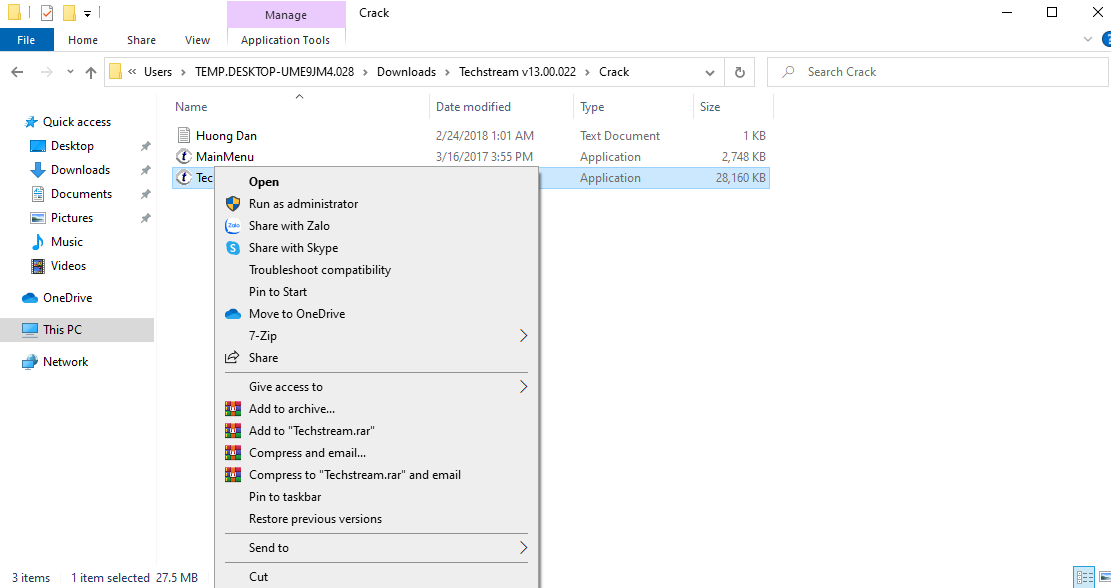This screenshot has height=588, width=1111.
Task: Open the address bar history dropdown
Action: [710, 72]
